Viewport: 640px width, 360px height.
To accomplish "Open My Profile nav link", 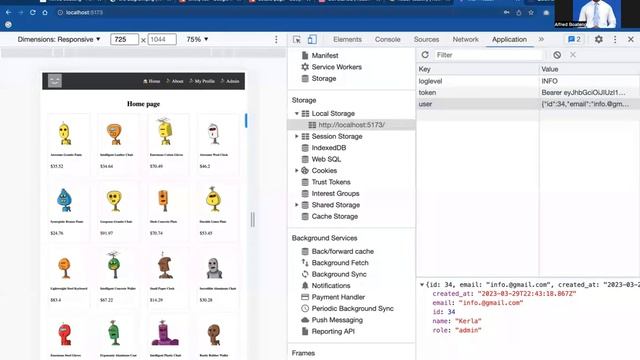I will [202, 81].
